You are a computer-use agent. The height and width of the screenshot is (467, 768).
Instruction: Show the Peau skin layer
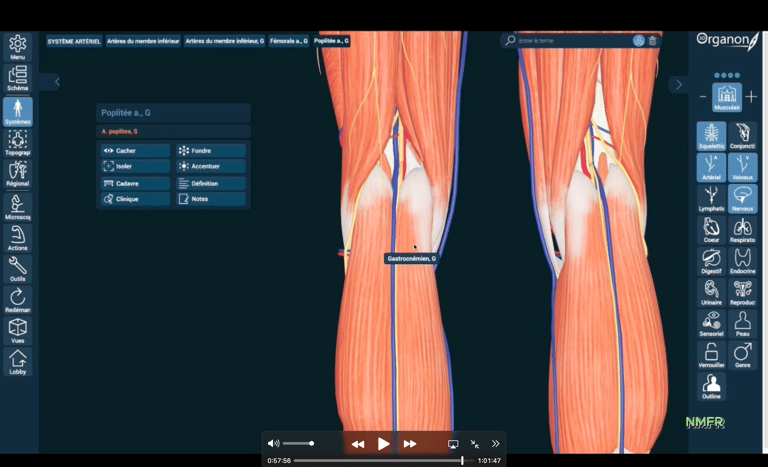(743, 324)
